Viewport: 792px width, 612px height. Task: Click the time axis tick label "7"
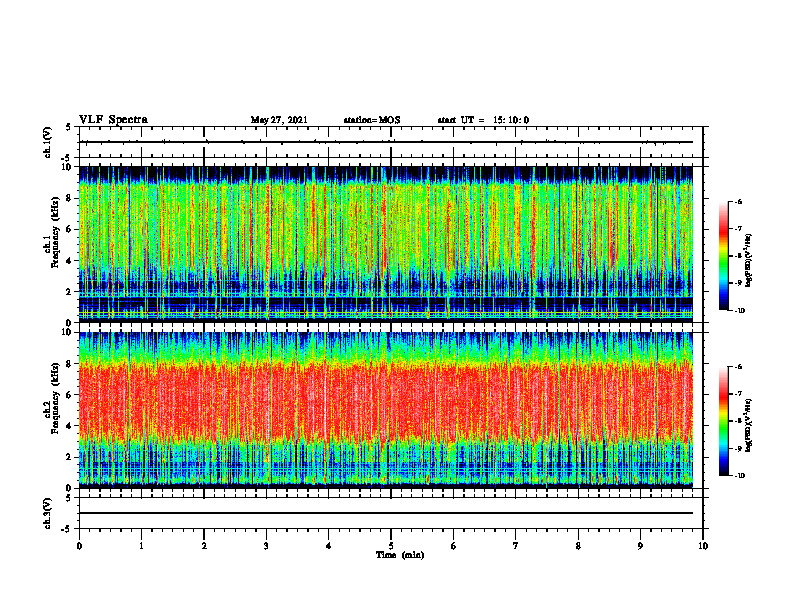(516, 546)
